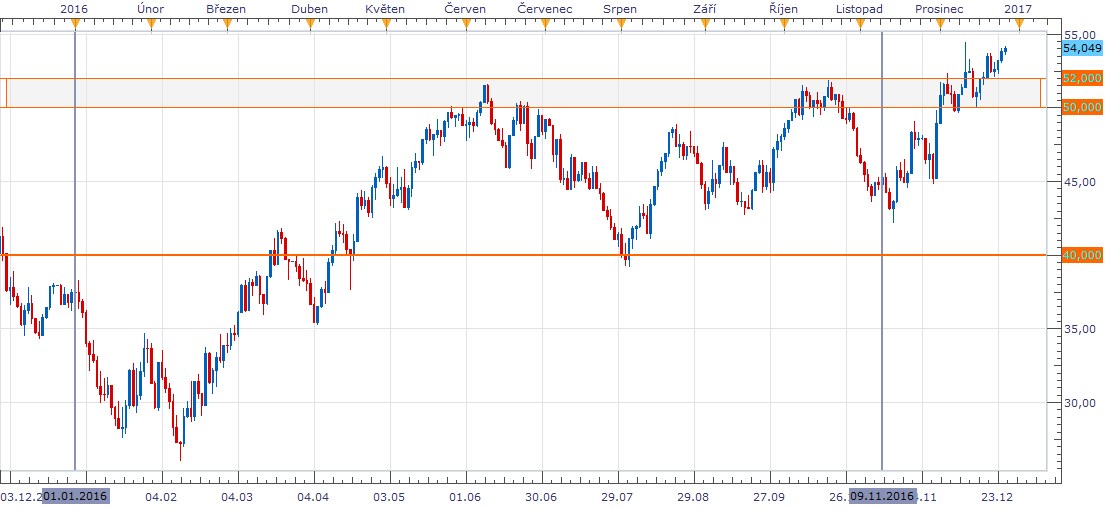
Task: Select the orange 52,000 price level tag
Action: 1082,77
